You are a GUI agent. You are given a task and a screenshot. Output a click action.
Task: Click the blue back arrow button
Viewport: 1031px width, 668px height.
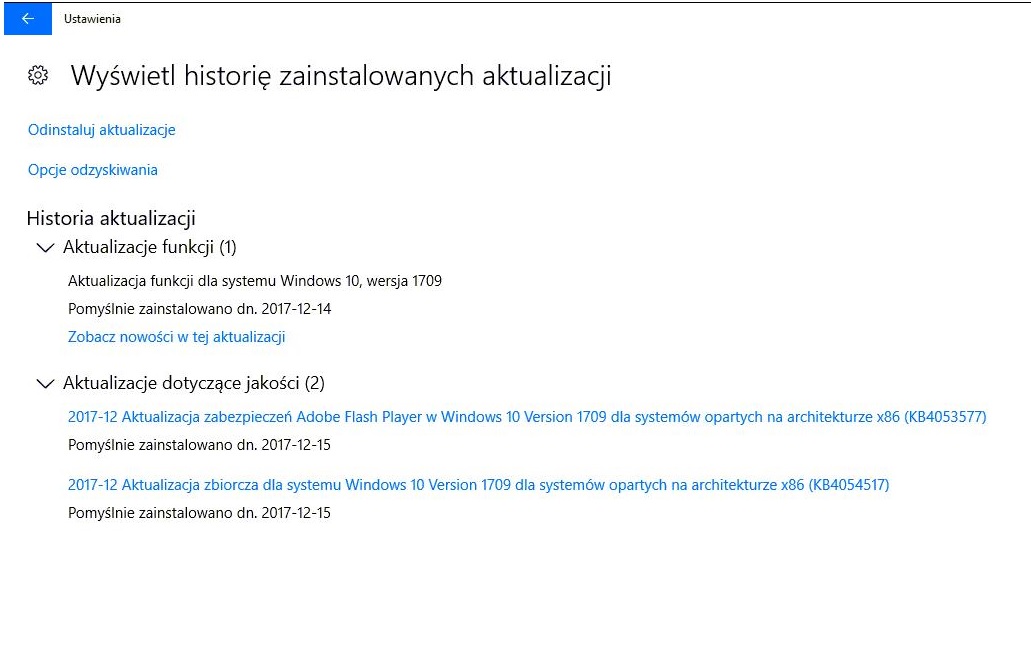coord(28,18)
